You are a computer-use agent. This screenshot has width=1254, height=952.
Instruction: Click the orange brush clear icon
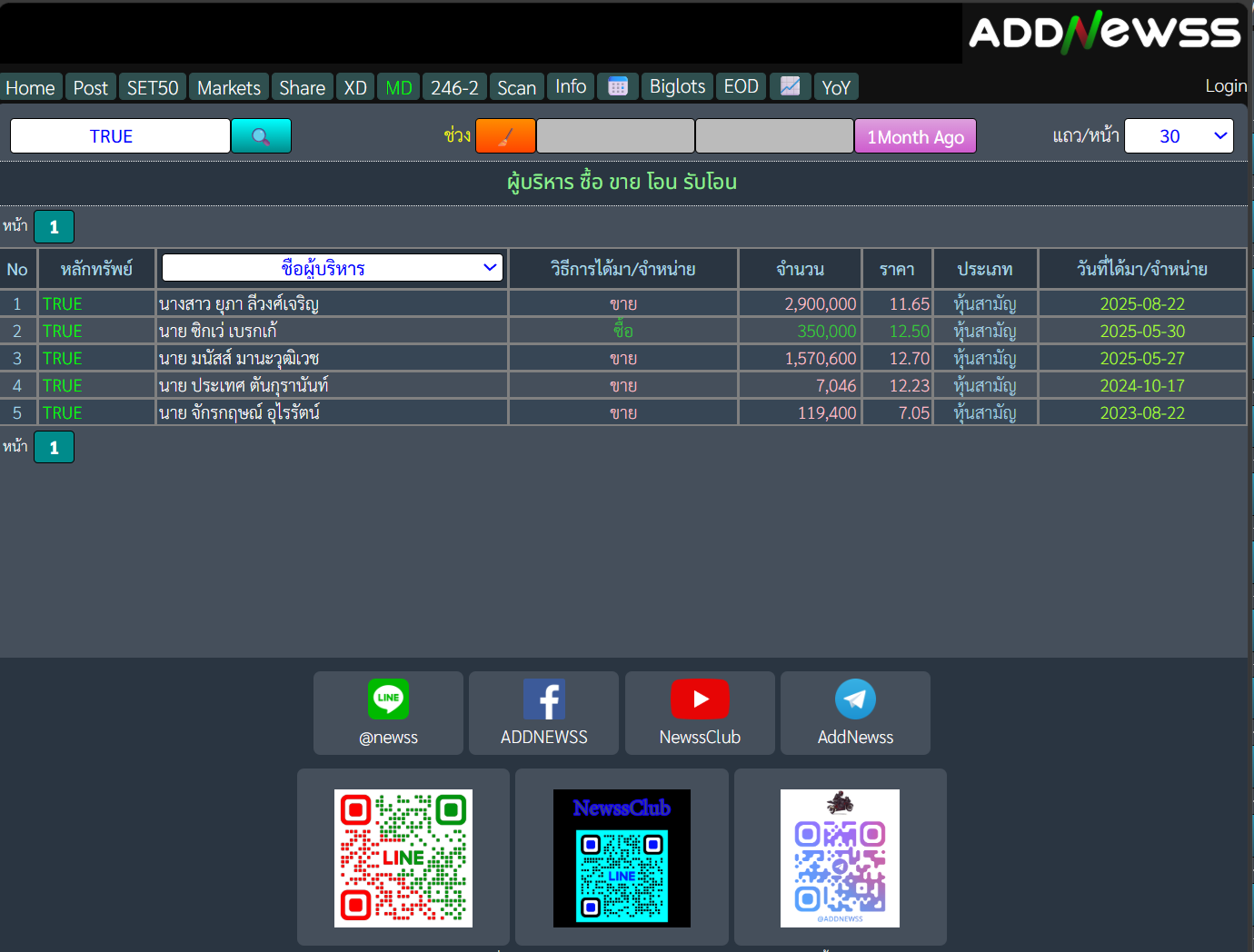pos(505,136)
